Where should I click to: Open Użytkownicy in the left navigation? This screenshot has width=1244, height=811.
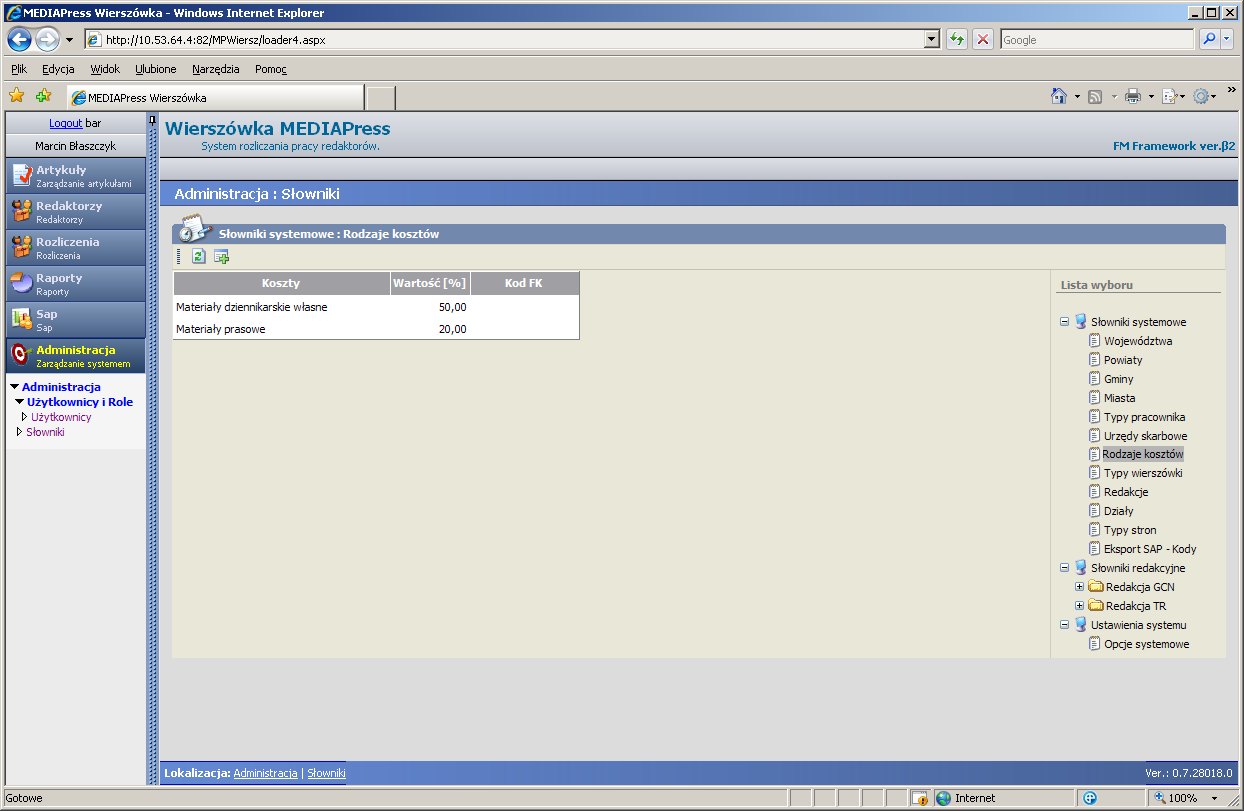(61, 417)
